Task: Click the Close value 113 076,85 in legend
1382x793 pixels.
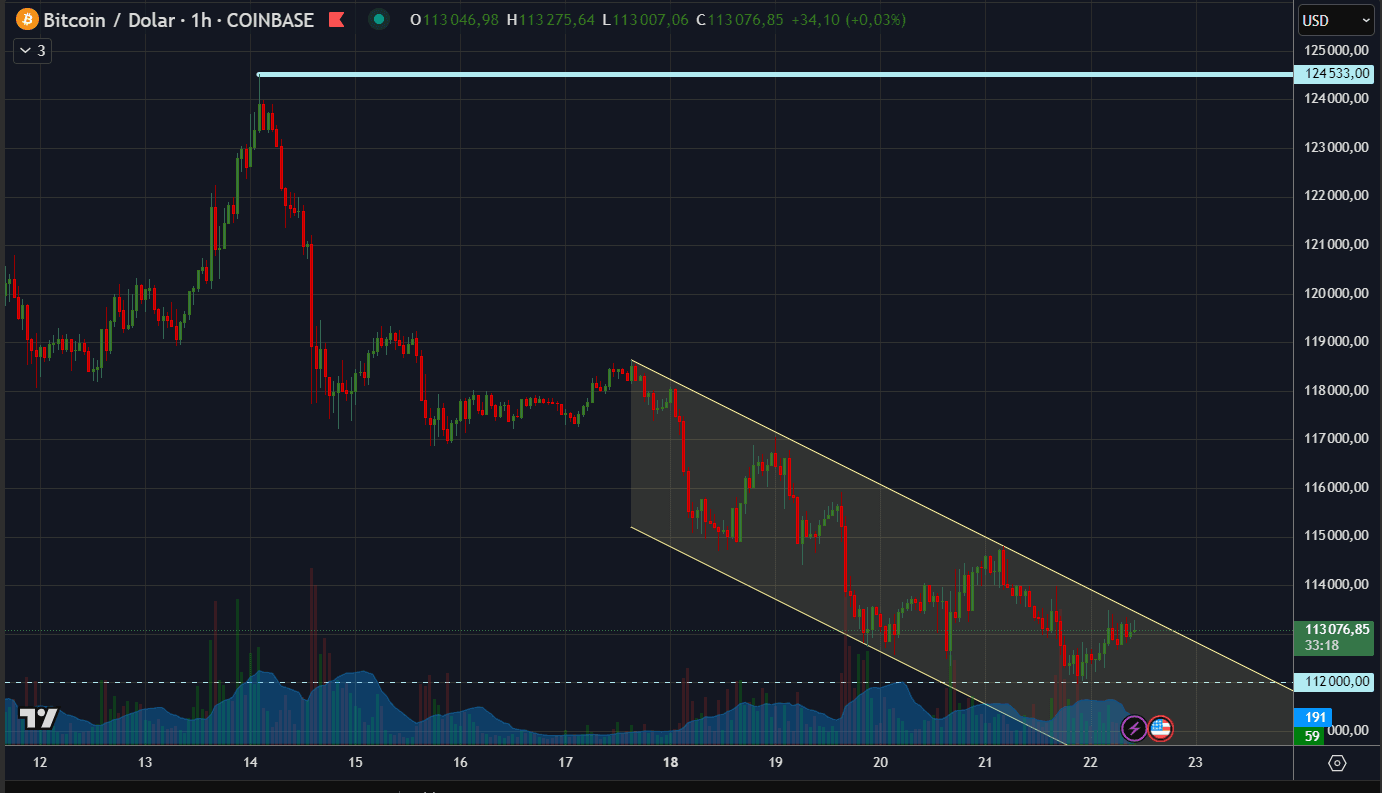Action: [746, 20]
